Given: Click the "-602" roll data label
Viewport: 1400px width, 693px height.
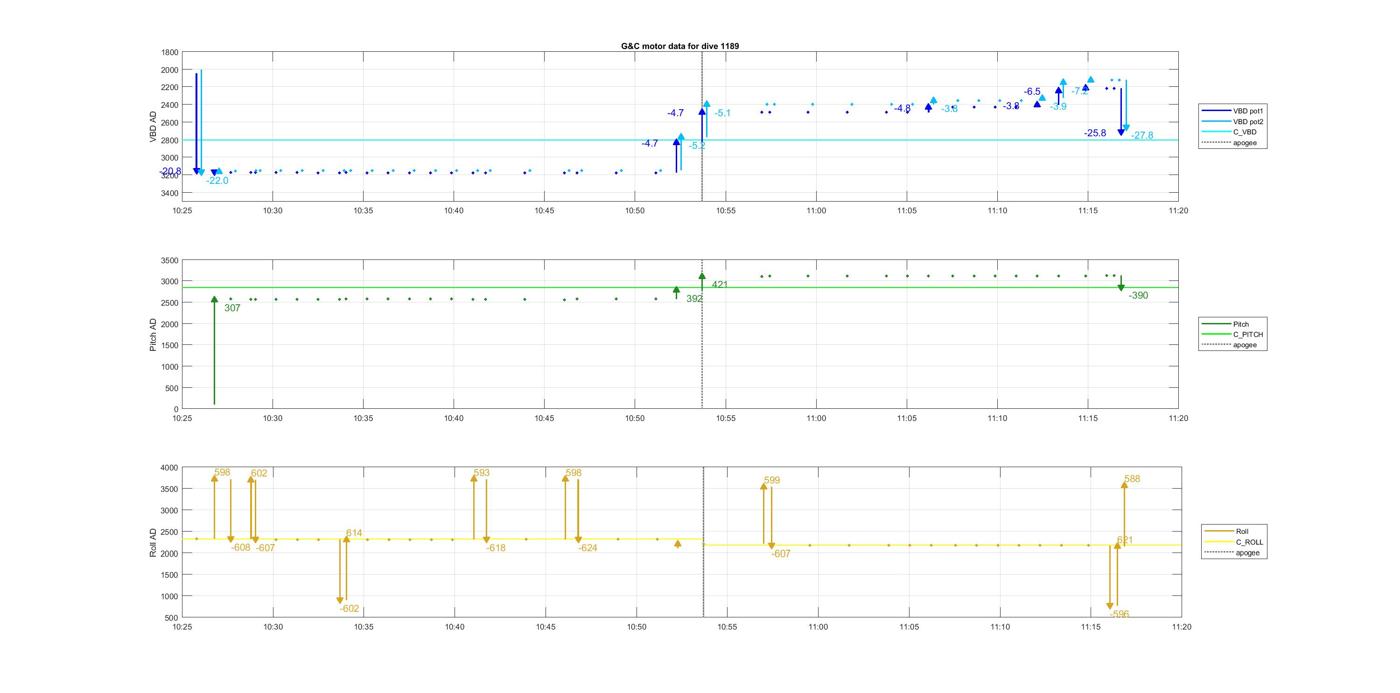Looking at the screenshot, I should coord(349,609).
